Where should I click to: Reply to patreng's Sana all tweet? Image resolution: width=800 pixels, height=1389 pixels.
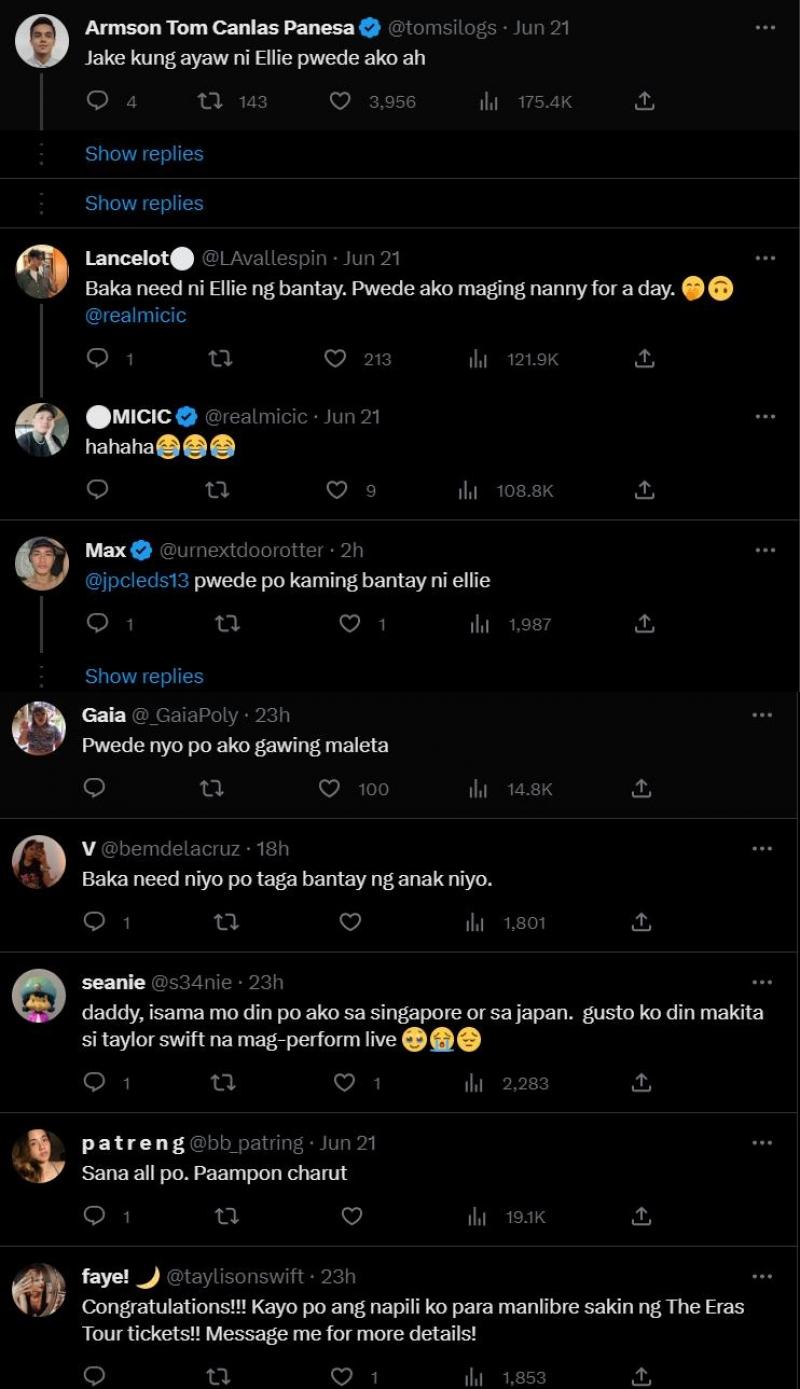[94, 1216]
